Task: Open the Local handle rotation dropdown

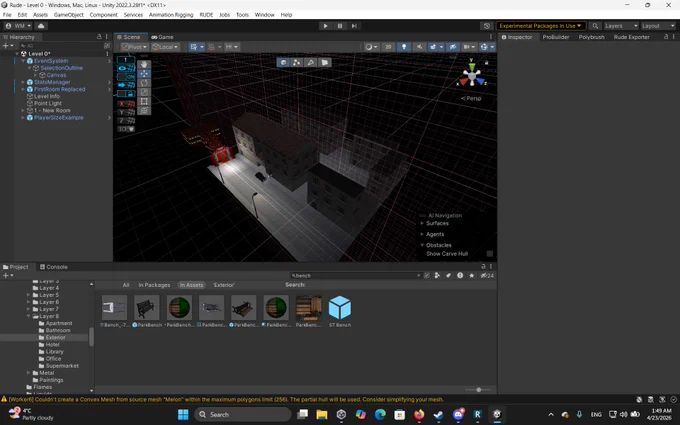Action: pos(165,47)
